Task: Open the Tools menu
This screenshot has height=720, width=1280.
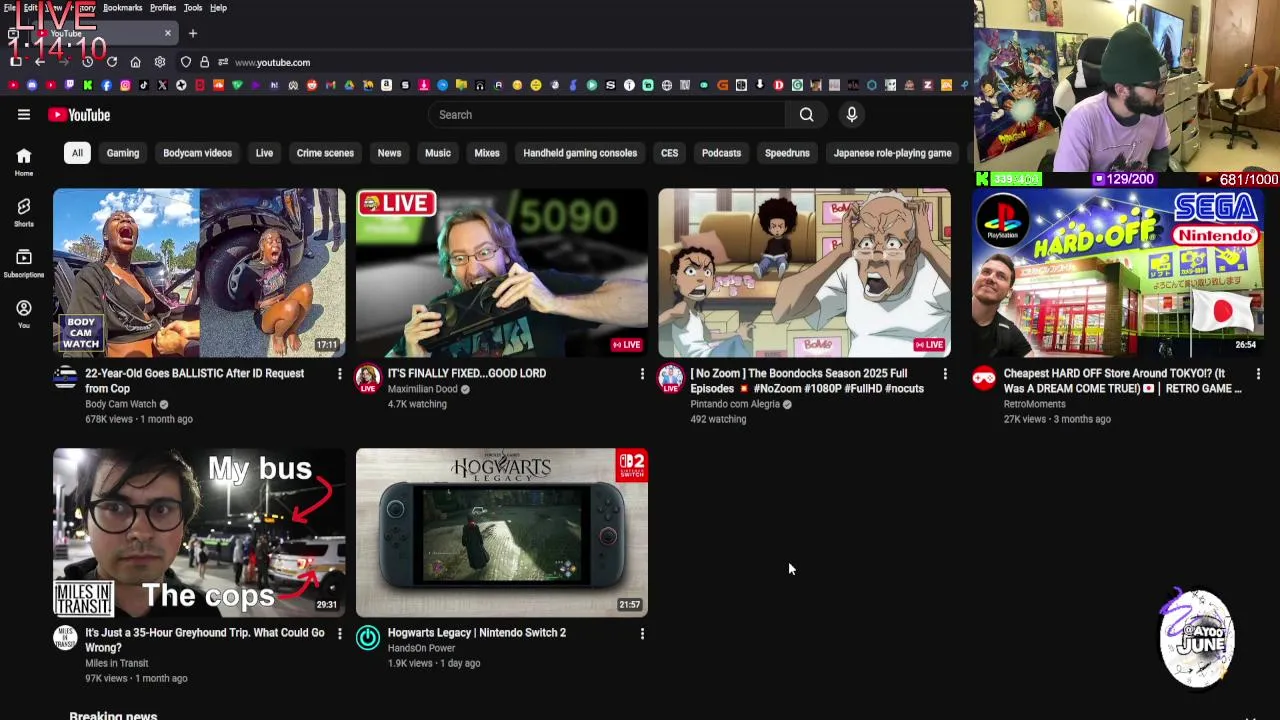Action: (x=193, y=8)
